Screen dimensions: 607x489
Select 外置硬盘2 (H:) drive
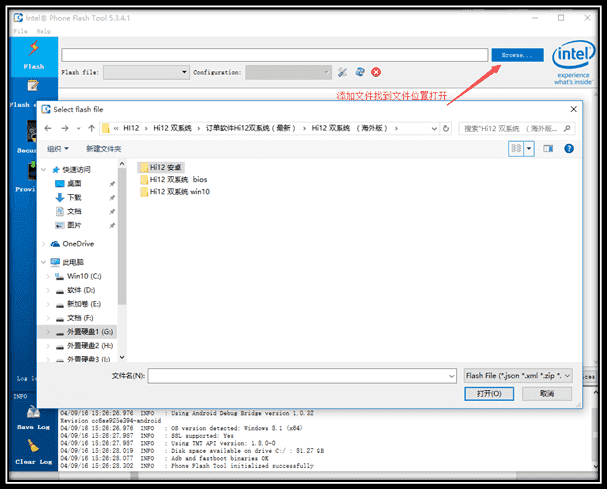[x=84, y=346]
